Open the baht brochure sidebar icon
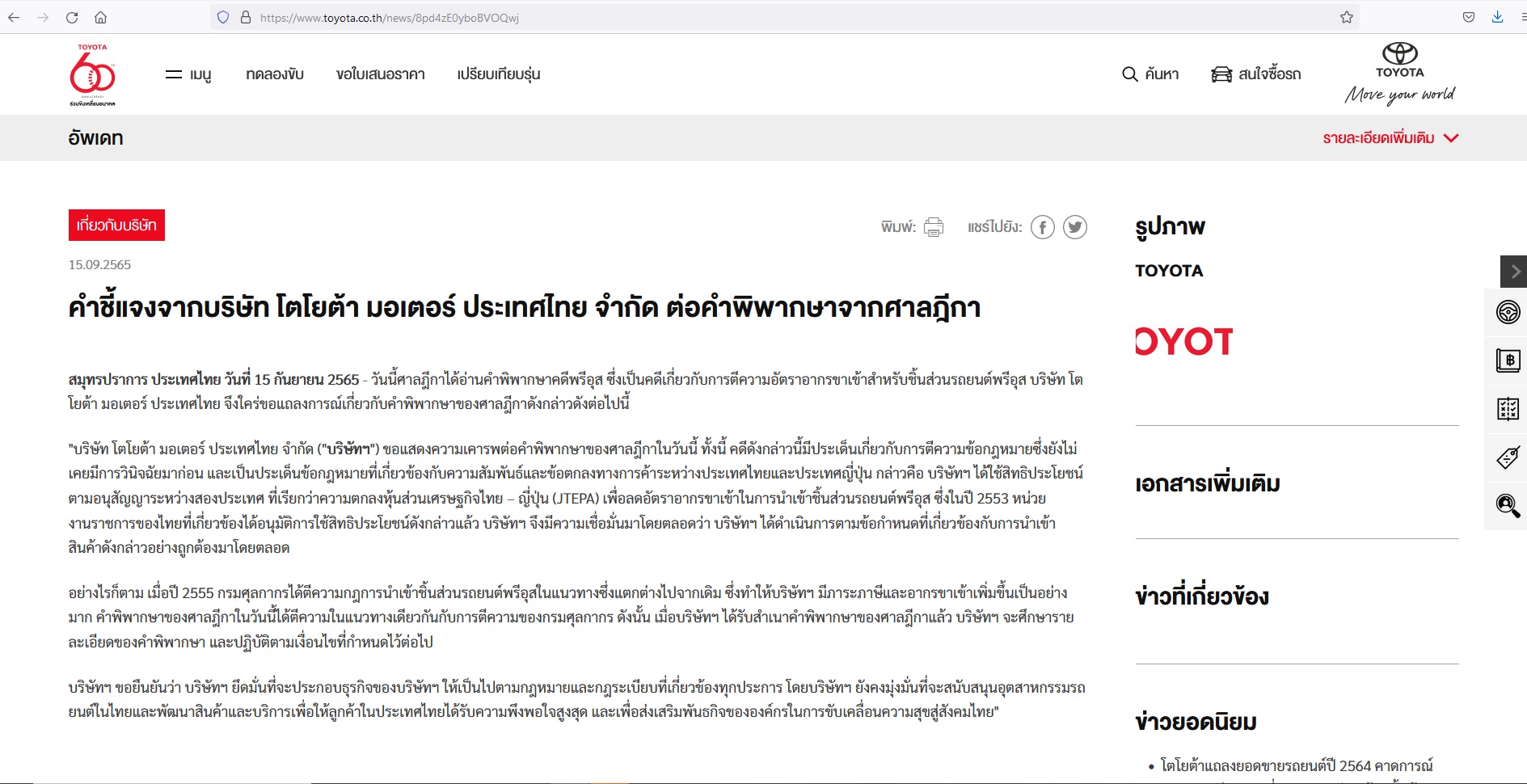The image size is (1527, 784). pyautogui.click(x=1508, y=360)
